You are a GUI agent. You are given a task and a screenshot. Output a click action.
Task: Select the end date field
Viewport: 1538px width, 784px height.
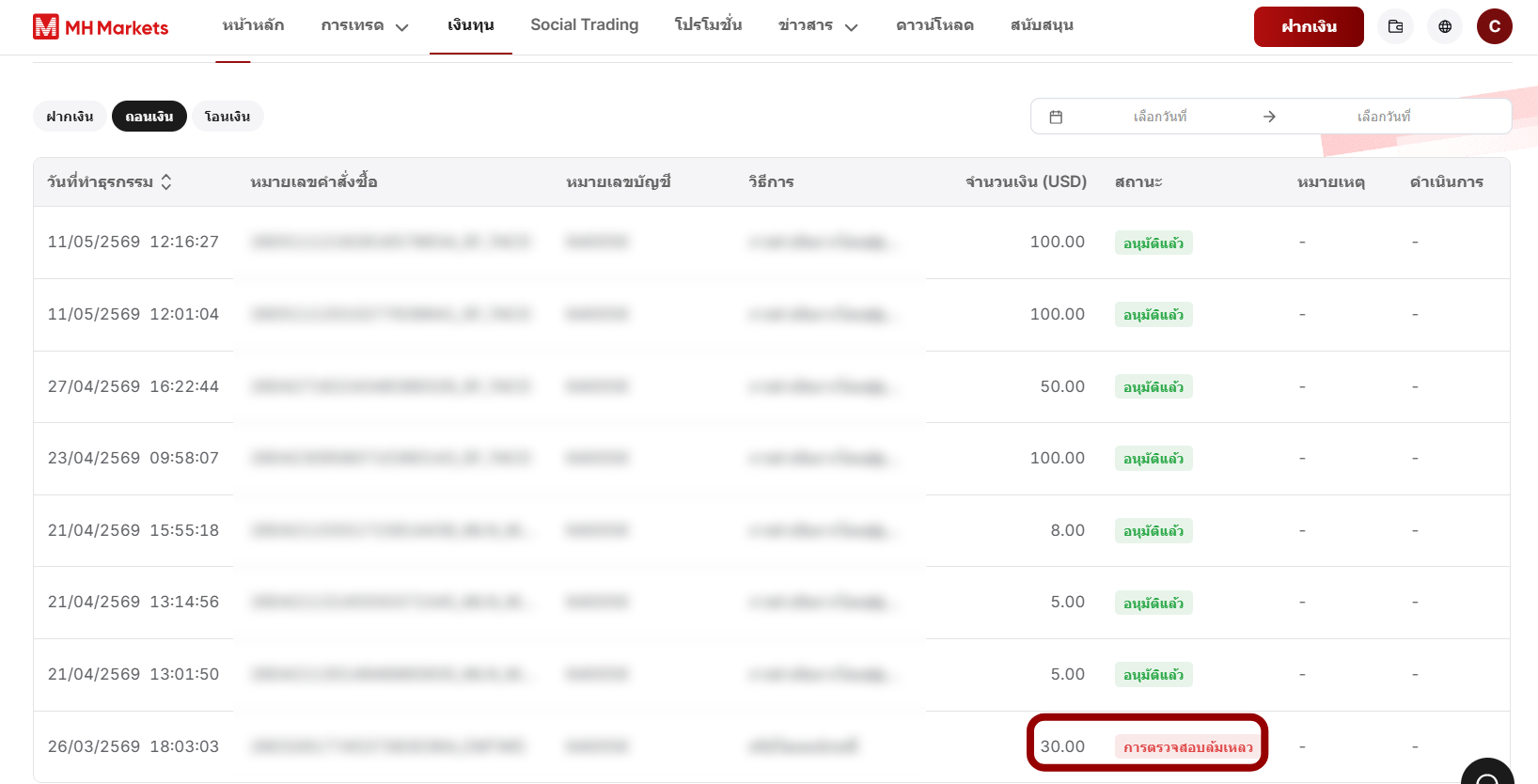pos(1384,117)
